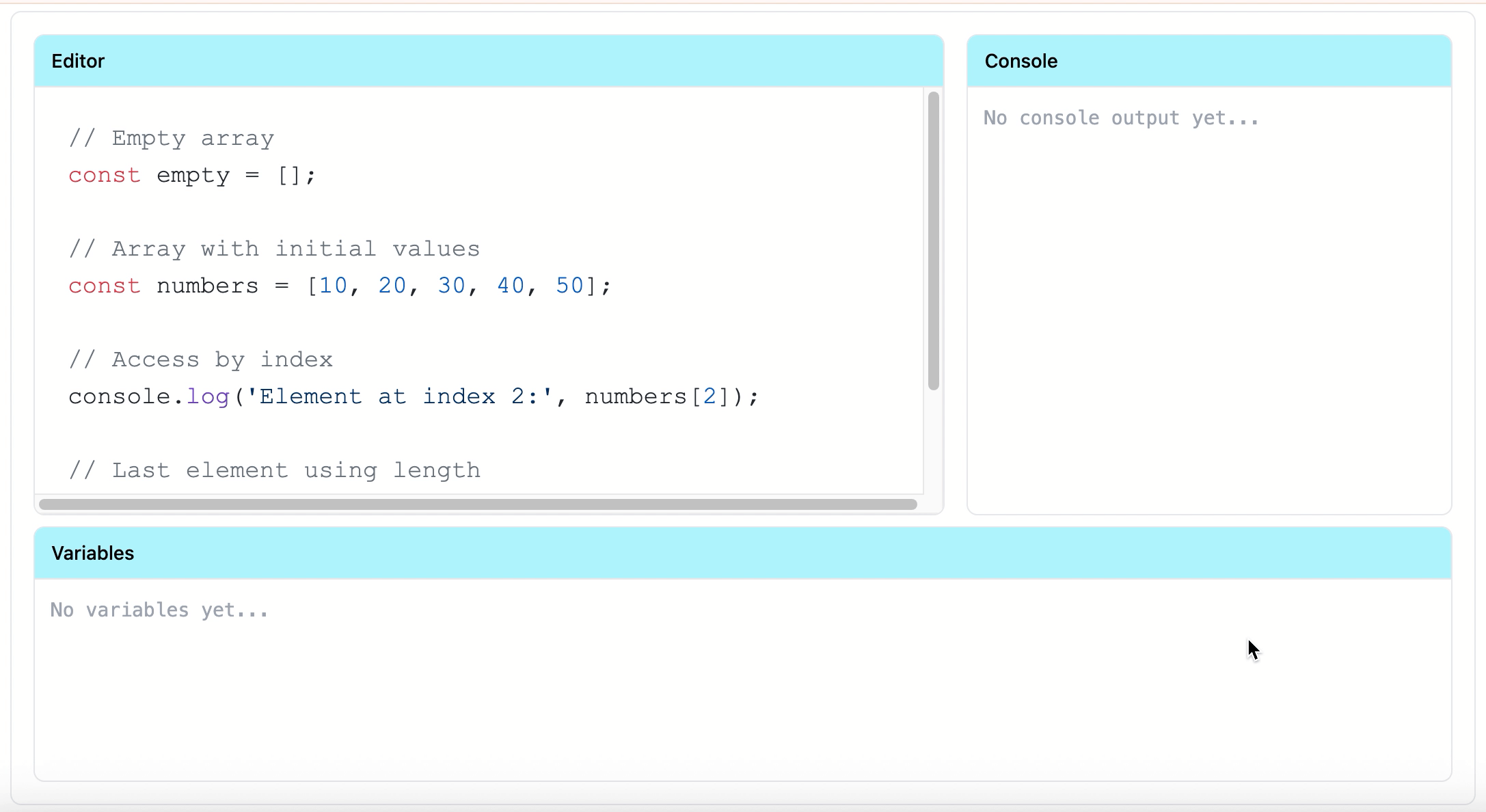The image size is (1486, 812).
Task: Click the 'Element at index 2:' string
Action: (398, 397)
